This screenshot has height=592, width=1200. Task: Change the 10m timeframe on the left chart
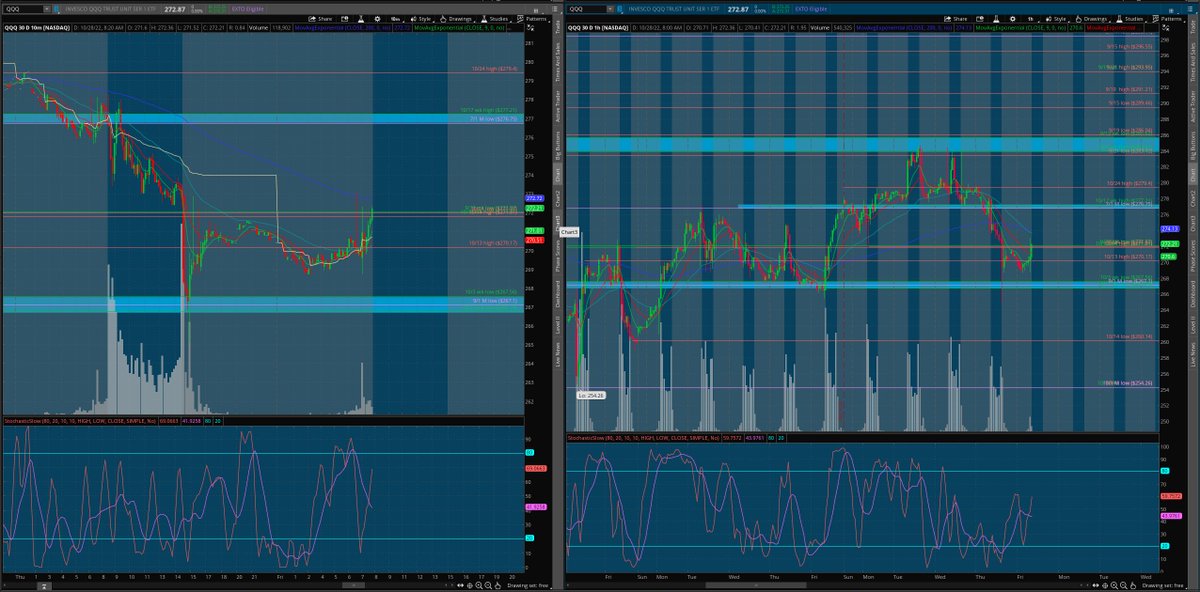pos(395,19)
